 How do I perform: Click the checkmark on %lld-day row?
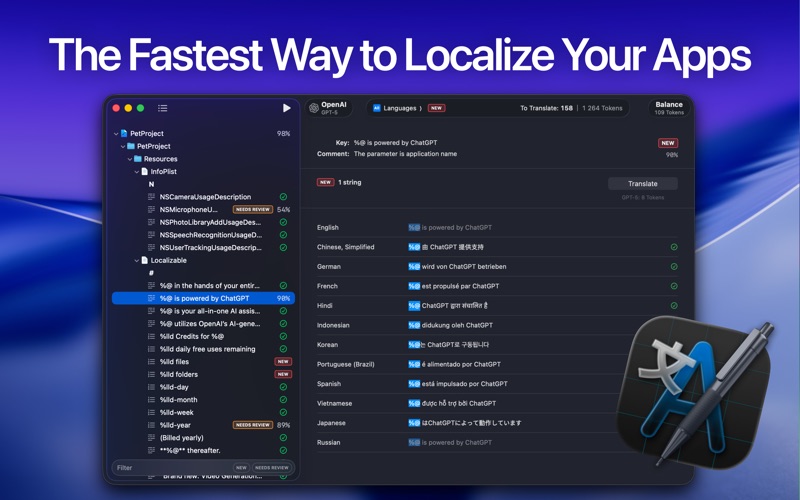283,387
